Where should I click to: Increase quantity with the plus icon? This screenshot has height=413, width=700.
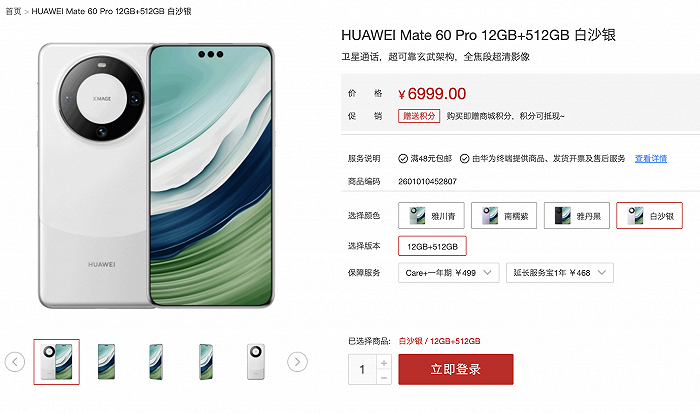click(384, 363)
